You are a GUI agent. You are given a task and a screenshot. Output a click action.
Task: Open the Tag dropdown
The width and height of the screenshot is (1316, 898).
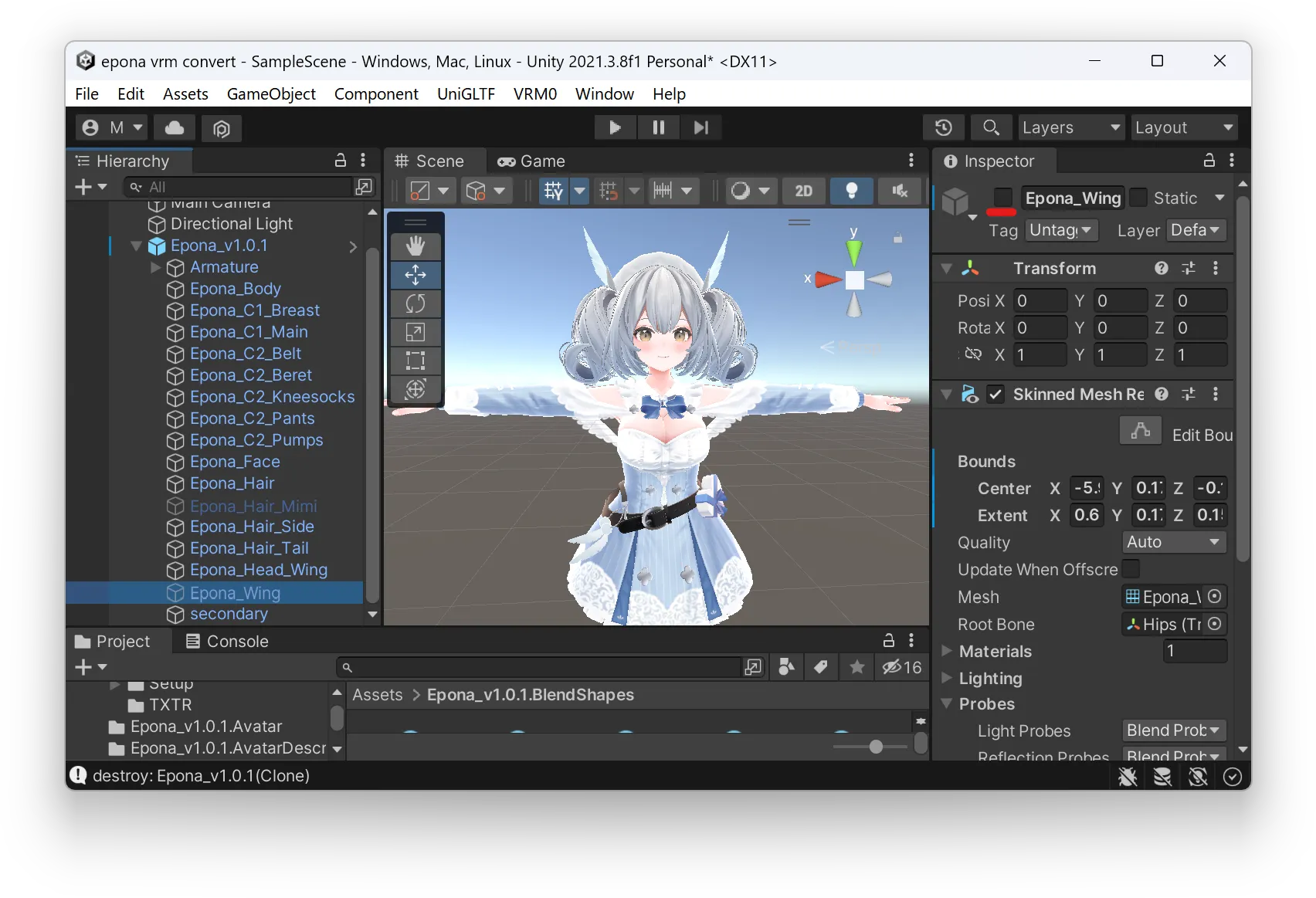(x=1061, y=230)
